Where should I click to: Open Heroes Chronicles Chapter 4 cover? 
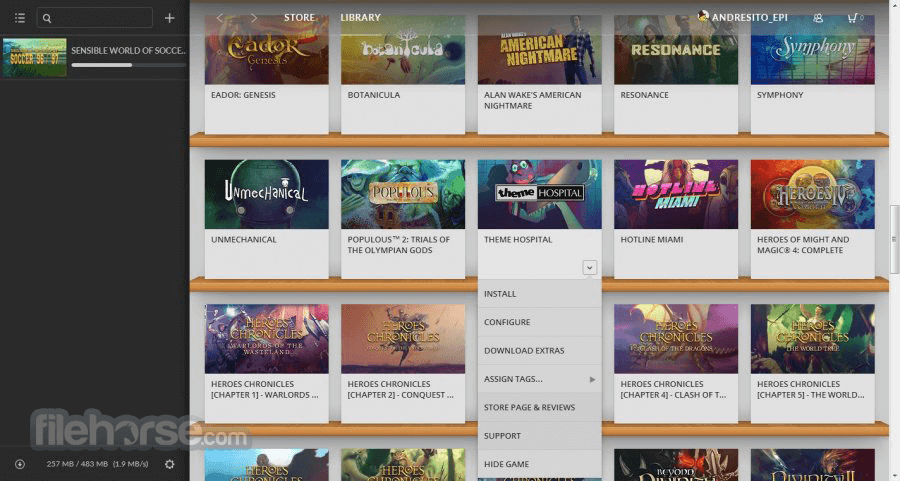(x=676, y=339)
